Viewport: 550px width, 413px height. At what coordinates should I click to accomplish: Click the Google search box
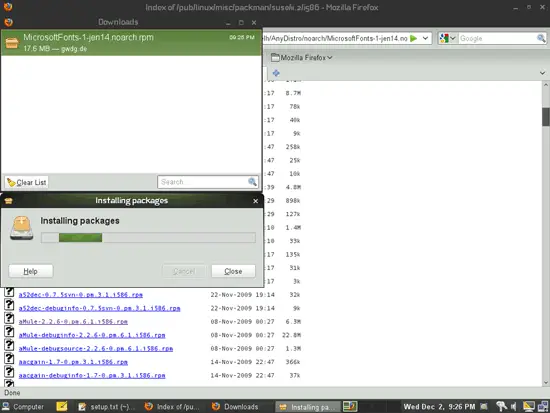497,38
